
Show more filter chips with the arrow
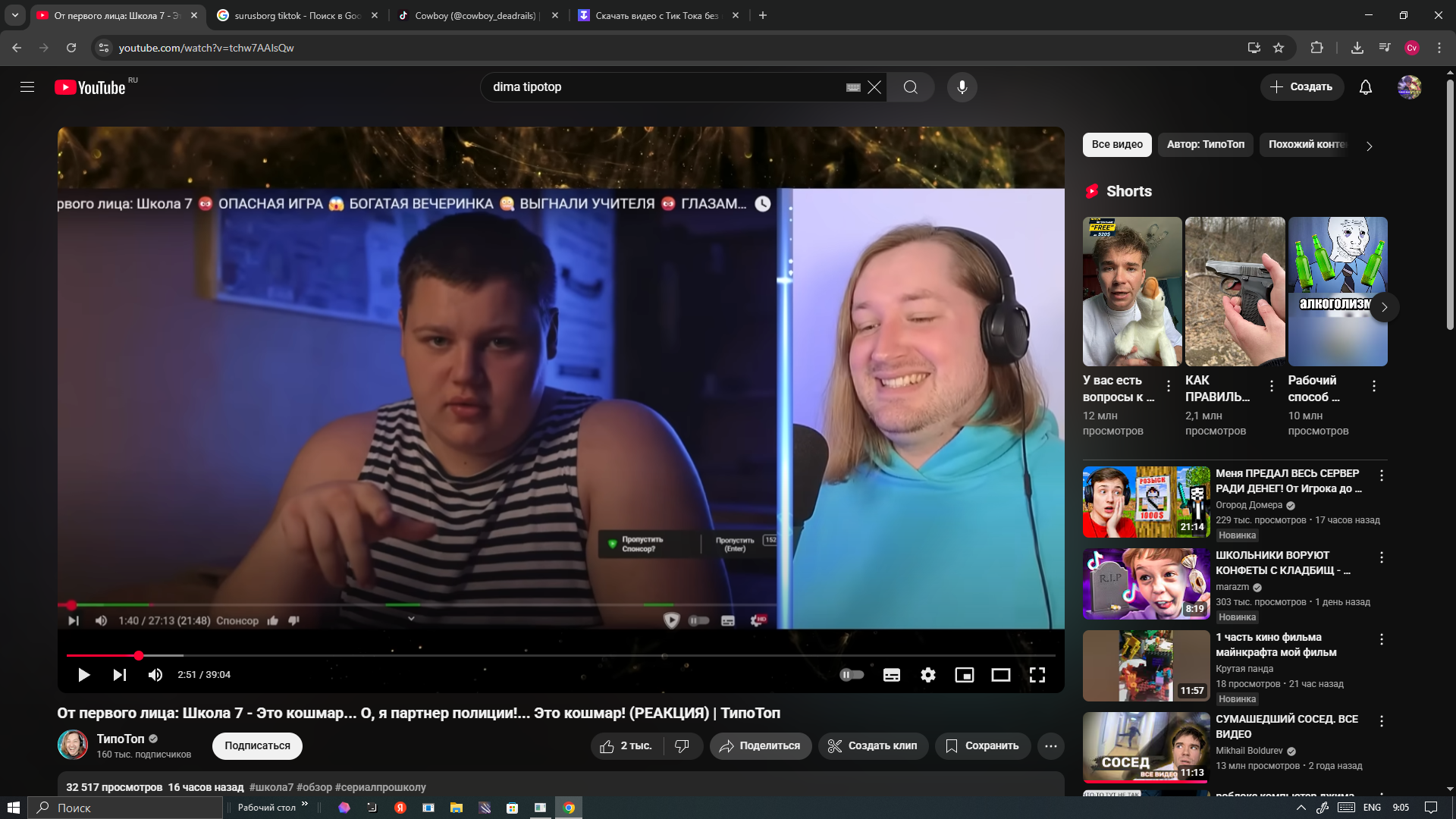click(x=1370, y=146)
